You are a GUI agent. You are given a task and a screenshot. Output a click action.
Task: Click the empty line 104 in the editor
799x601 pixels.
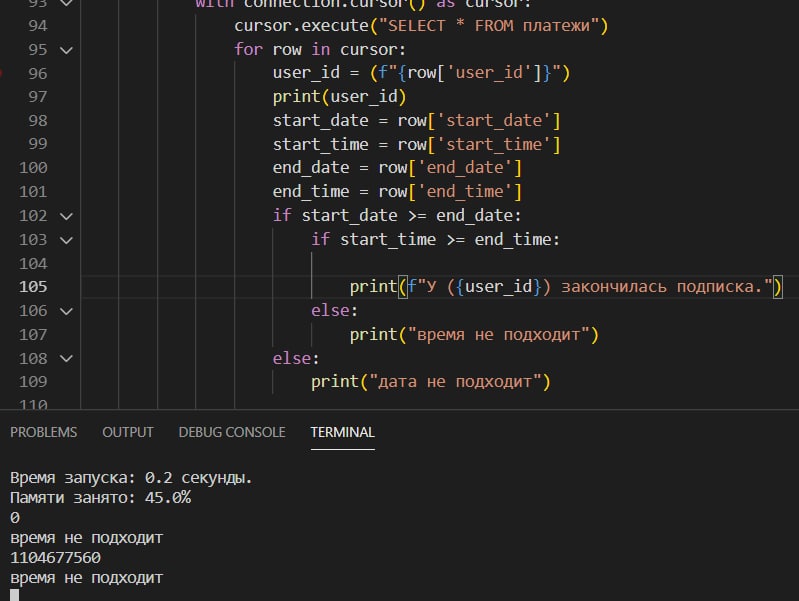[x=438, y=264]
